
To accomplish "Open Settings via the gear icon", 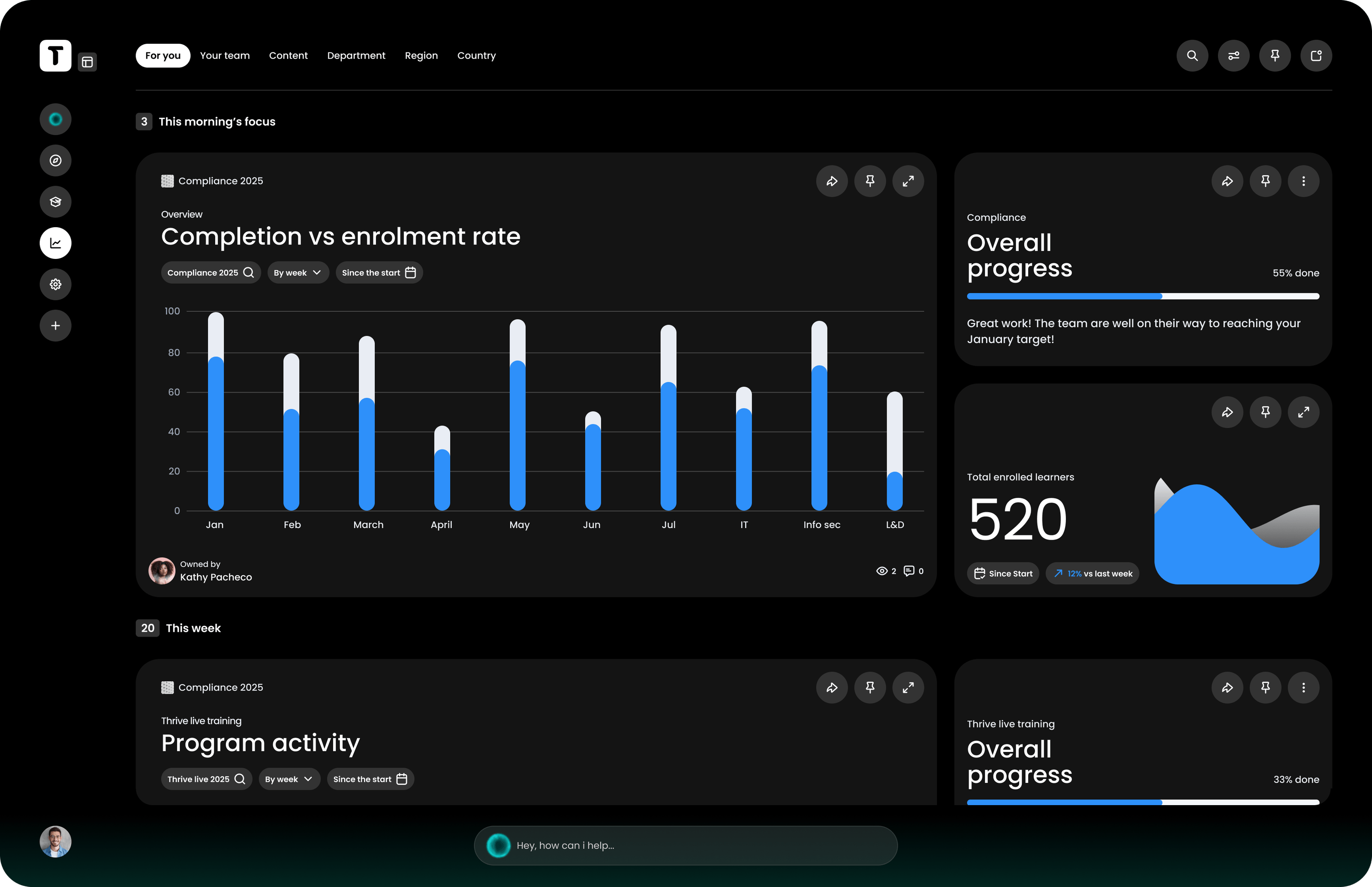I will 55,284.
